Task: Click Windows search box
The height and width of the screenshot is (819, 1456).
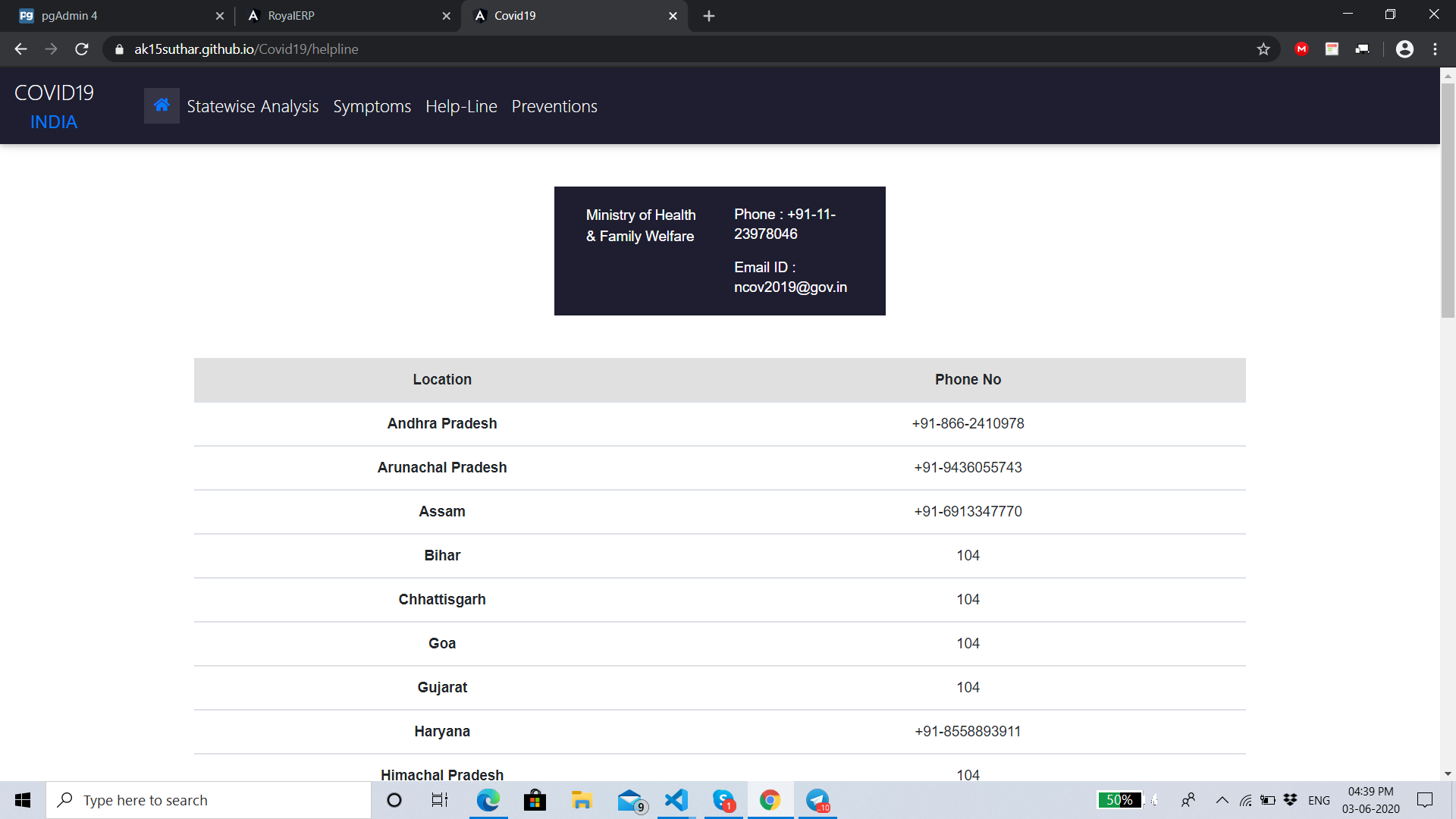Action: pyautogui.click(x=209, y=800)
